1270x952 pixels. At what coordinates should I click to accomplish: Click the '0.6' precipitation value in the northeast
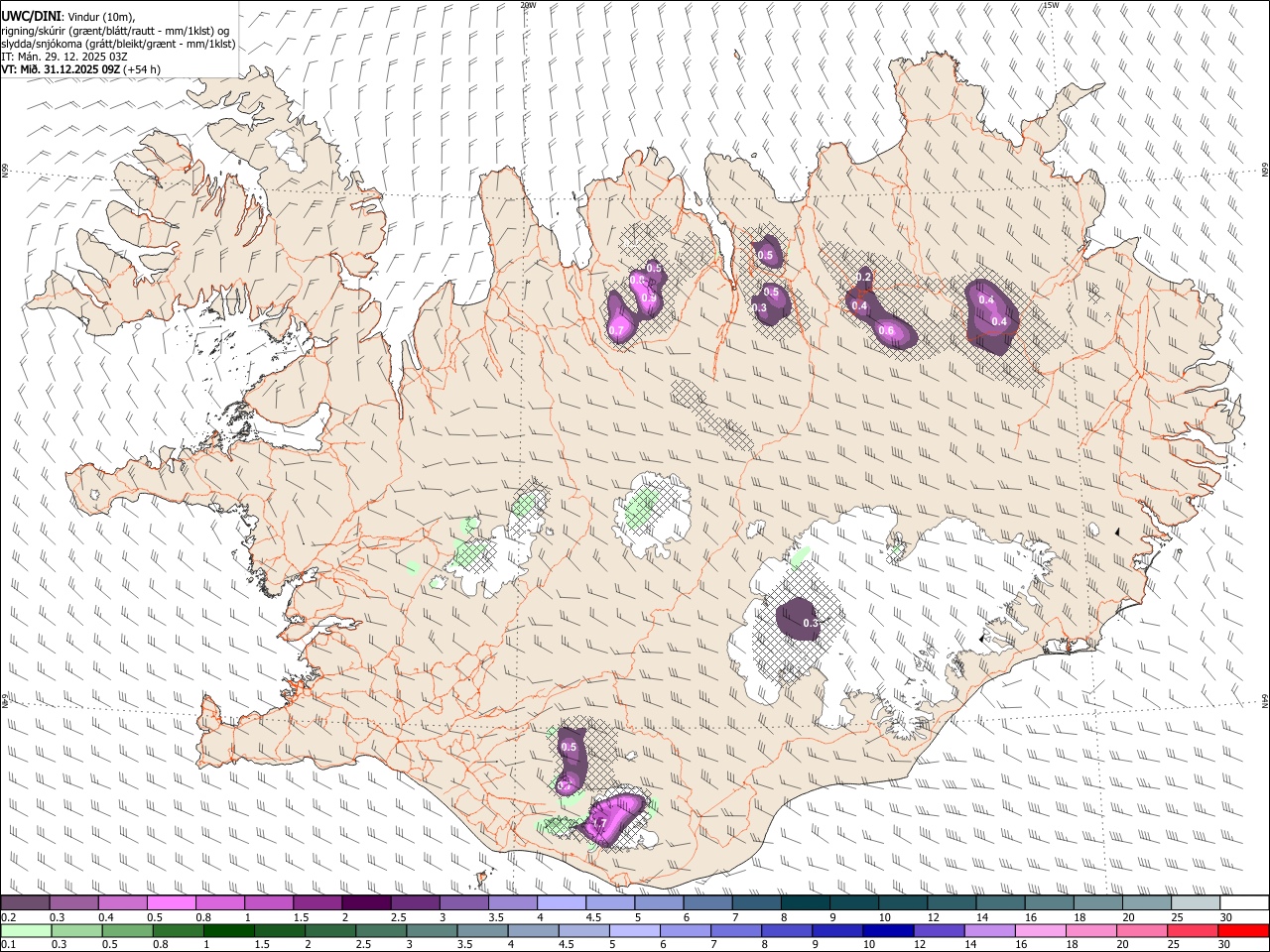pyautogui.click(x=887, y=330)
